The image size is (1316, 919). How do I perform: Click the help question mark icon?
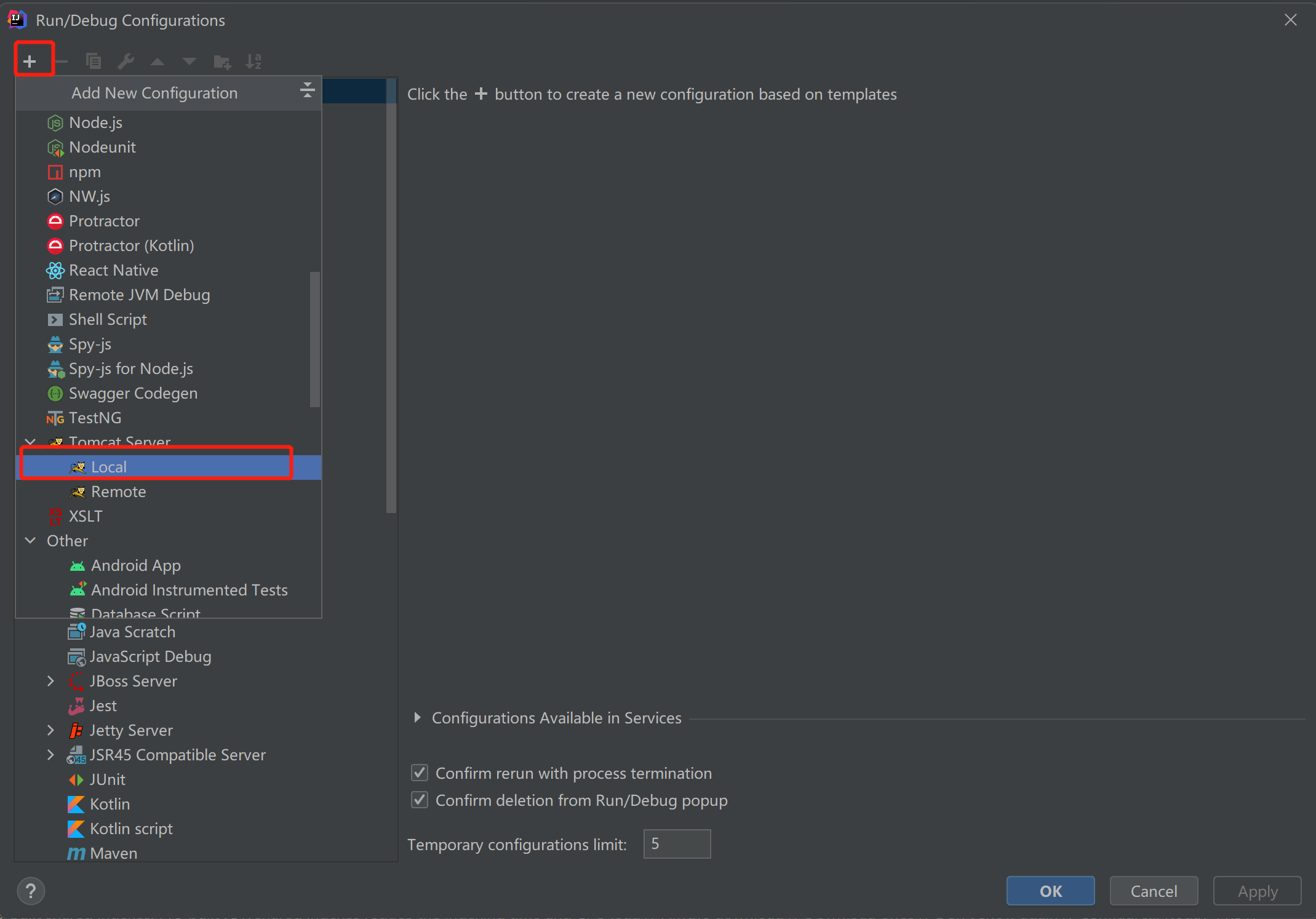[31, 890]
